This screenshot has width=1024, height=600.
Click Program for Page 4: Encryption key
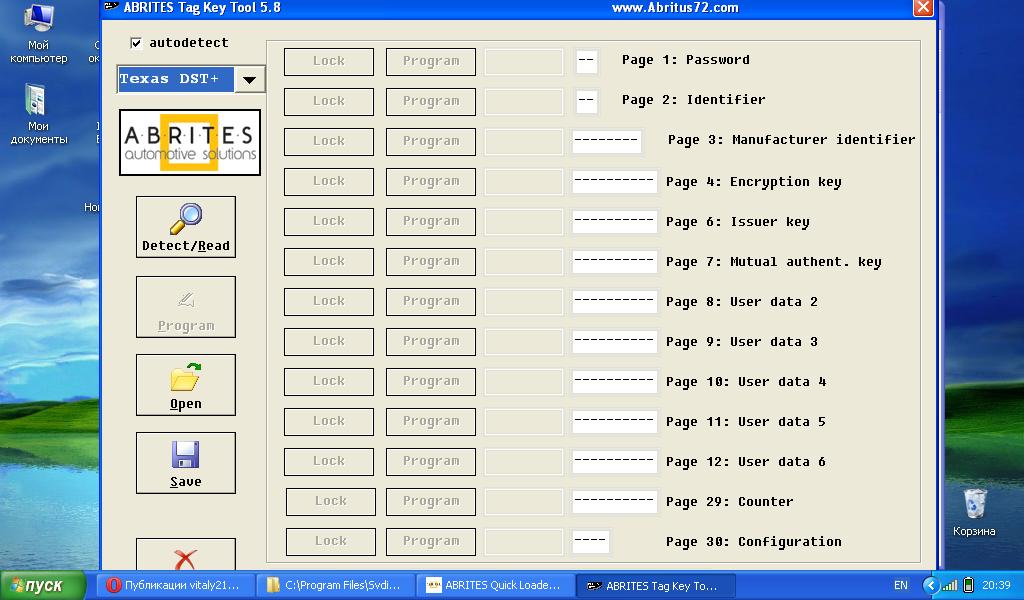430,182
